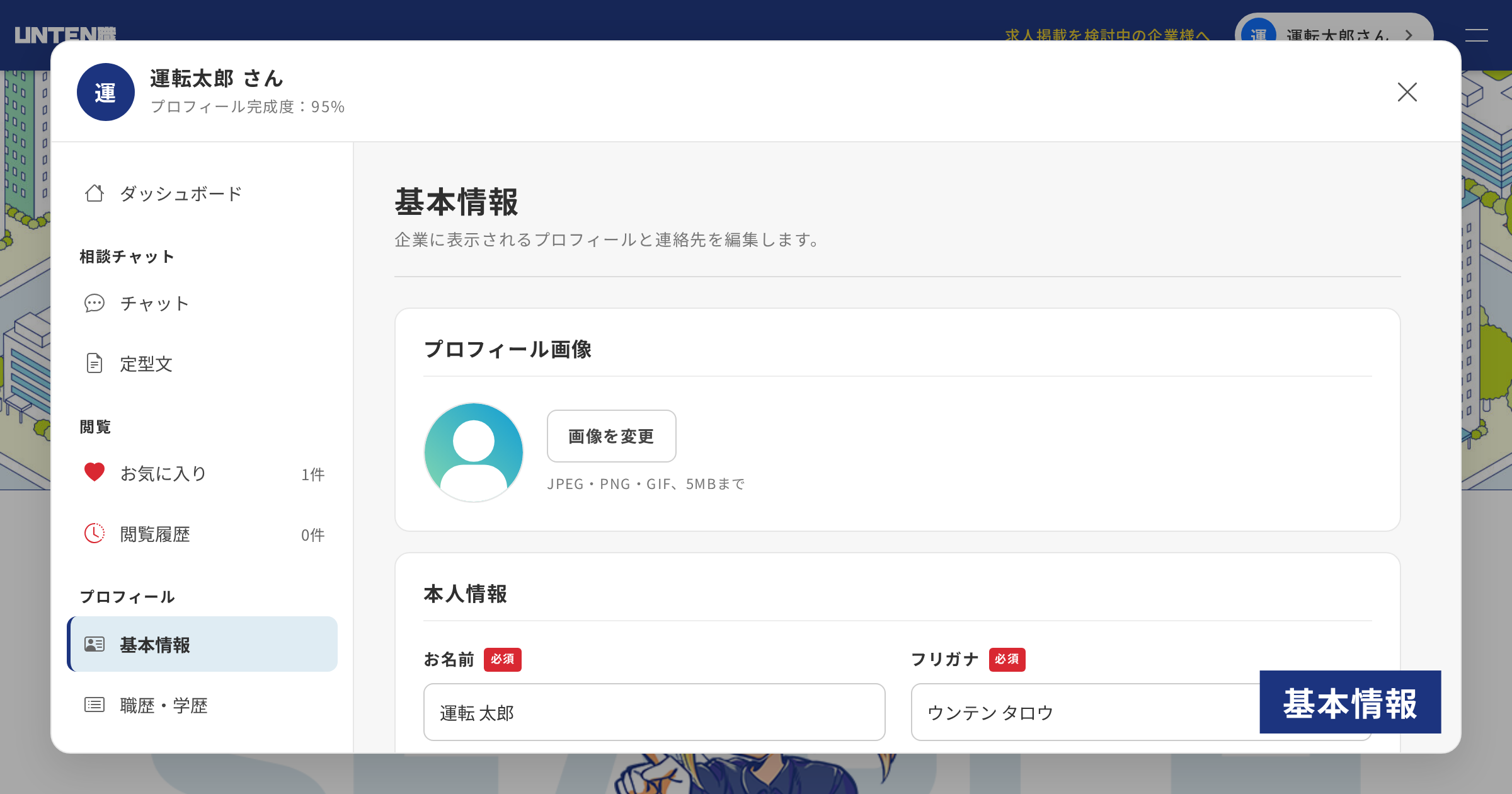Viewport: 1512px width, 794px height.
Task: Open ダッシュボード in sidebar
Action: (202, 193)
